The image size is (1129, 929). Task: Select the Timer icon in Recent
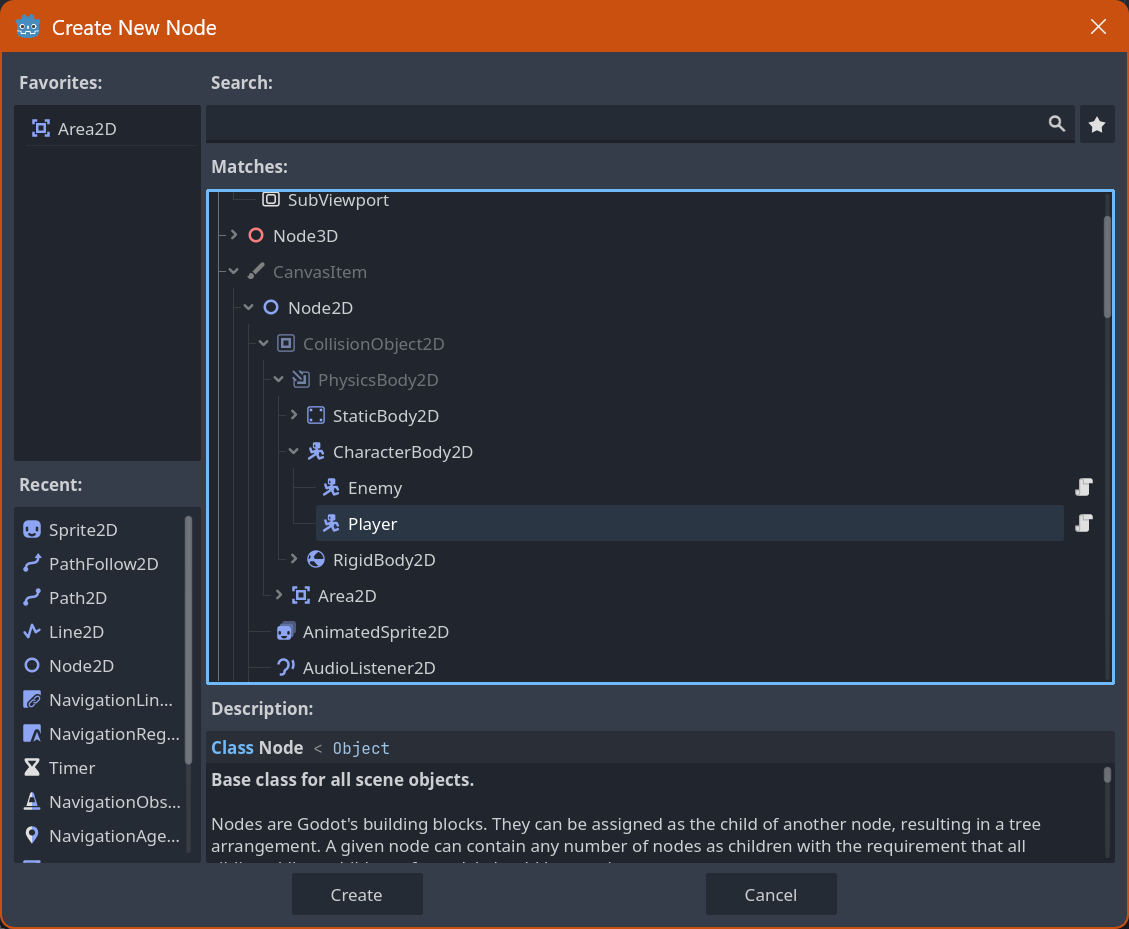31,767
